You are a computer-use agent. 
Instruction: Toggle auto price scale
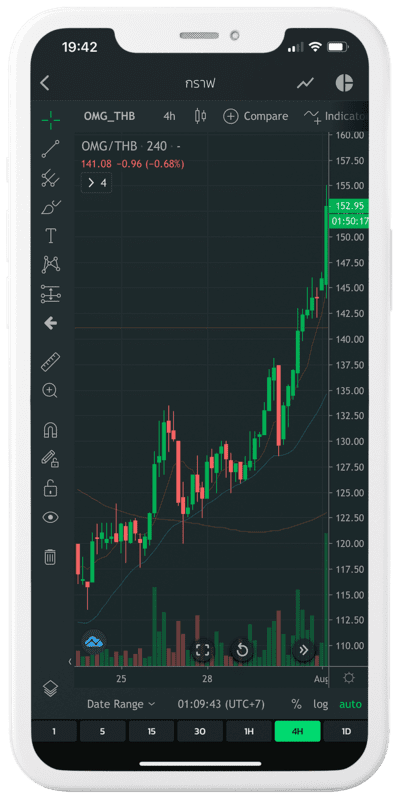tap(350, 704)
